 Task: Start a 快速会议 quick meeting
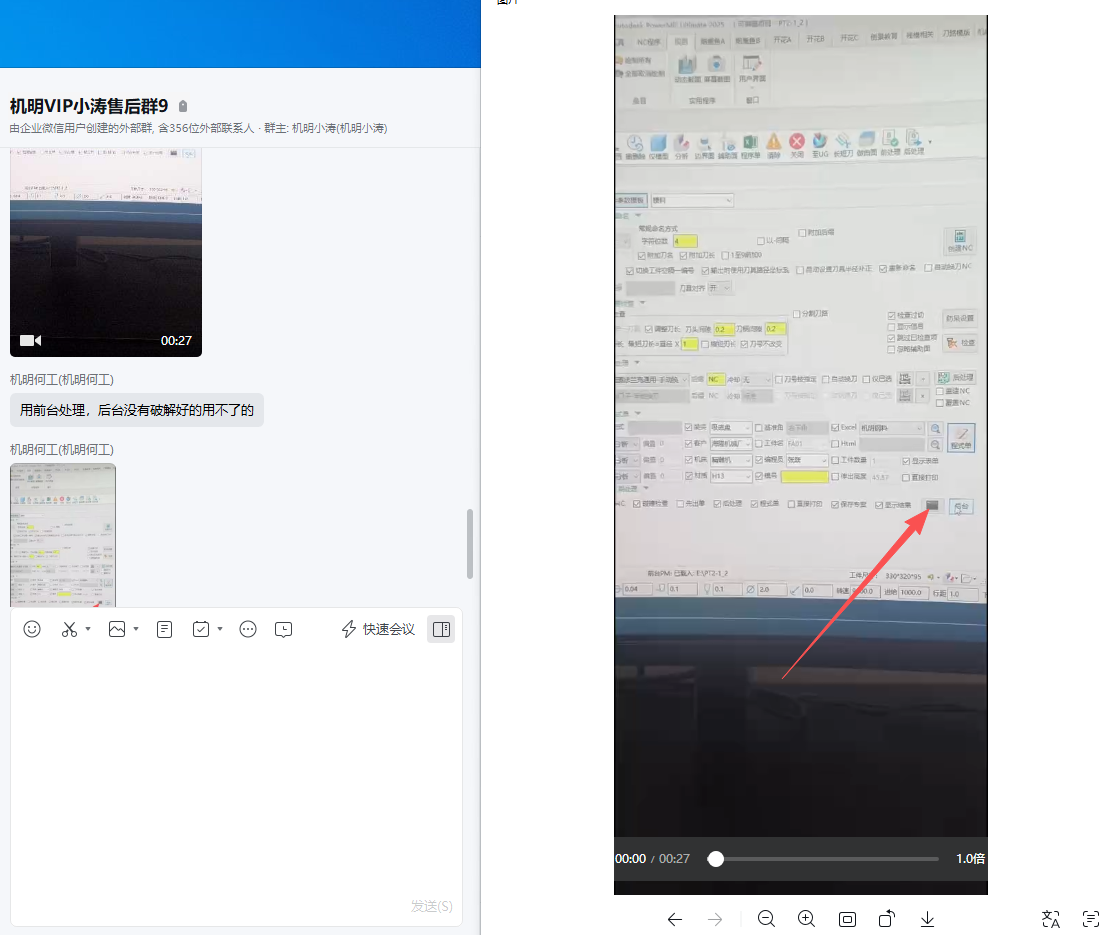(378, 629)
